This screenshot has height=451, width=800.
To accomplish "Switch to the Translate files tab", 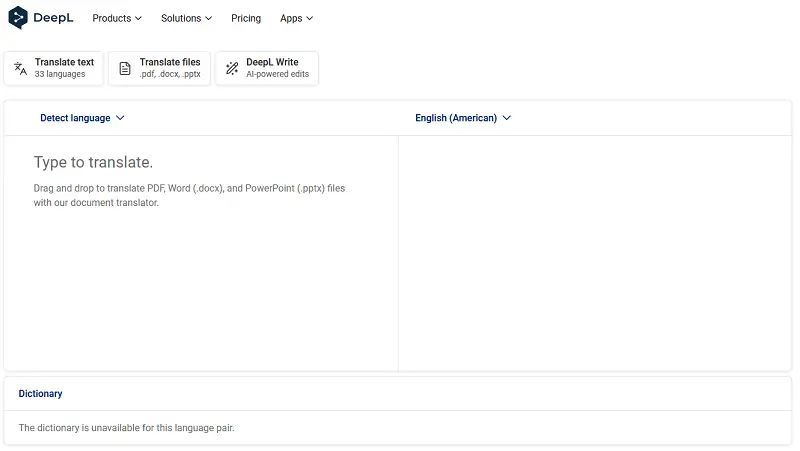I will click(159, 68).
